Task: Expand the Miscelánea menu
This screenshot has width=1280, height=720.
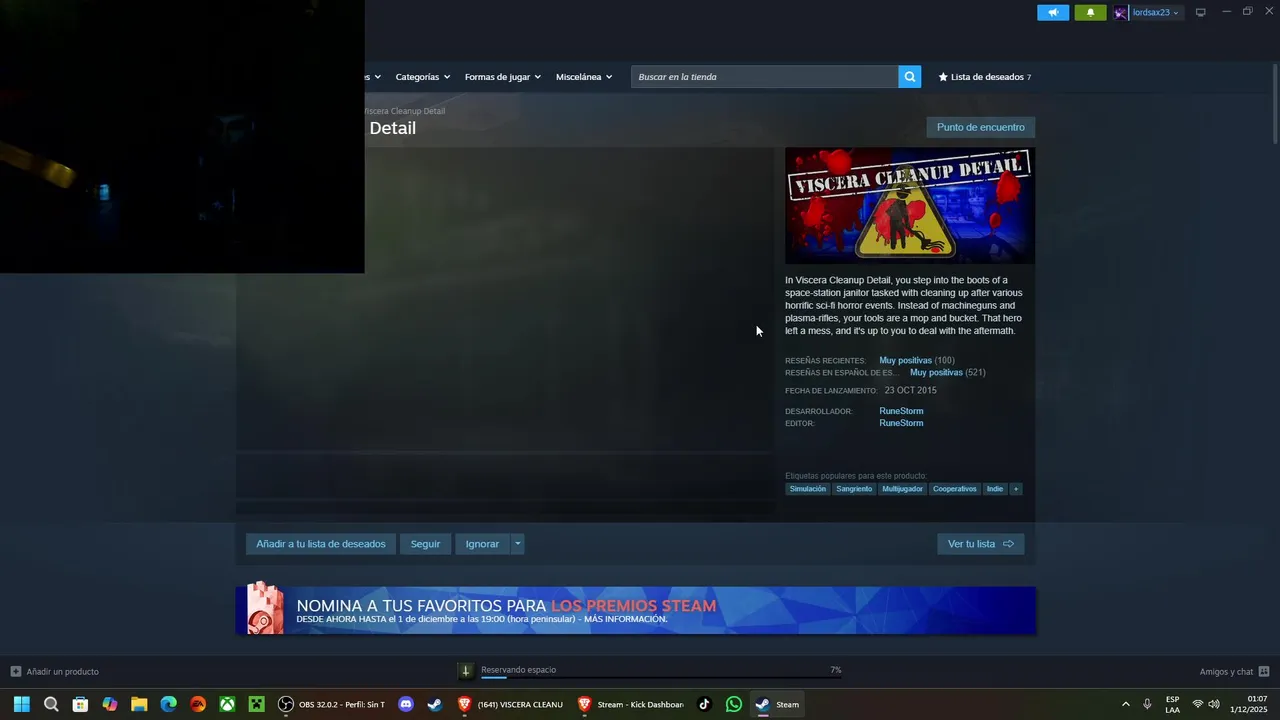Action: click(584, 77)
